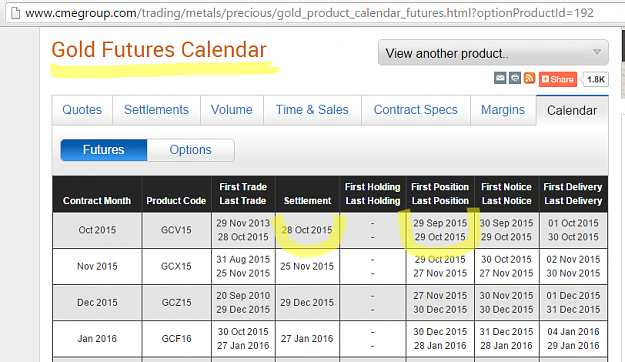
Task: Click product code GCZ15
Action: (176, 303)
